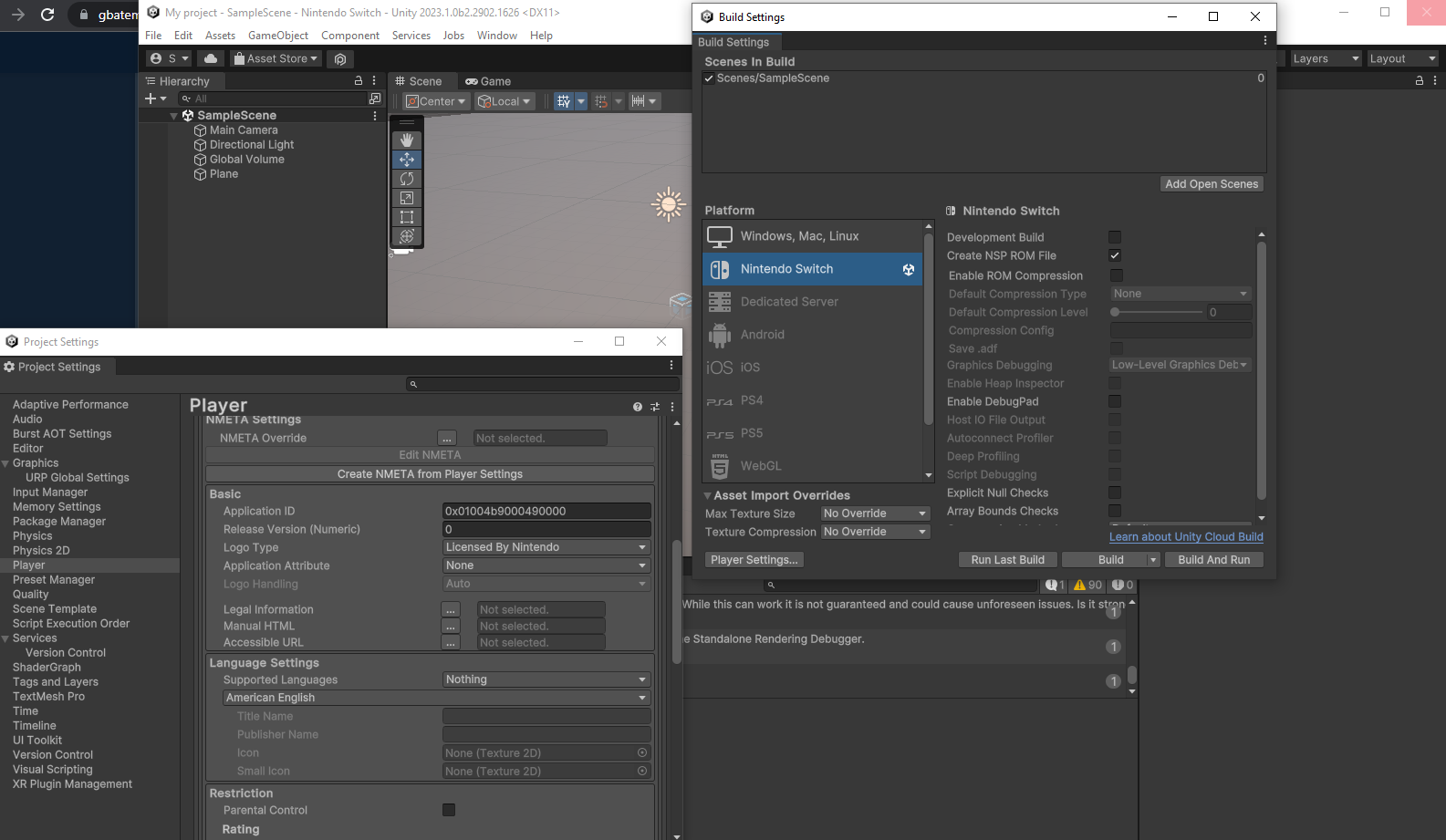
Task: Select Android in the Platform list
Action: tap(813, 335)
